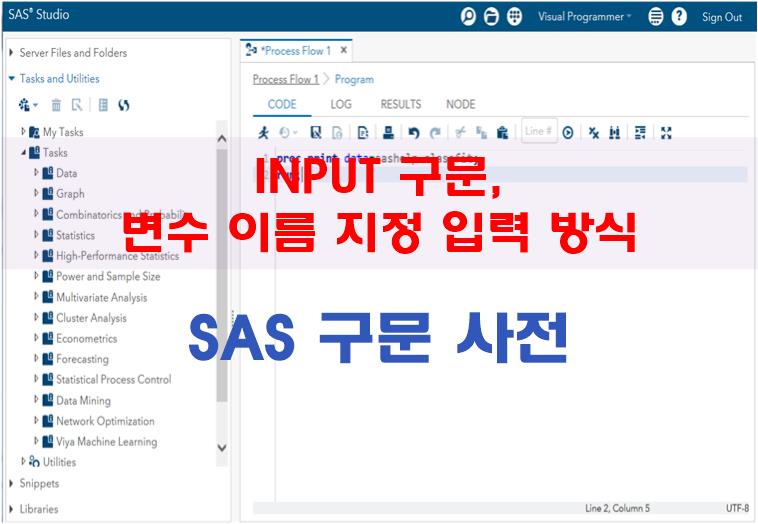Select Viya Machine Learning folder
Screen dimensions: 758x524
coord(106,442)
